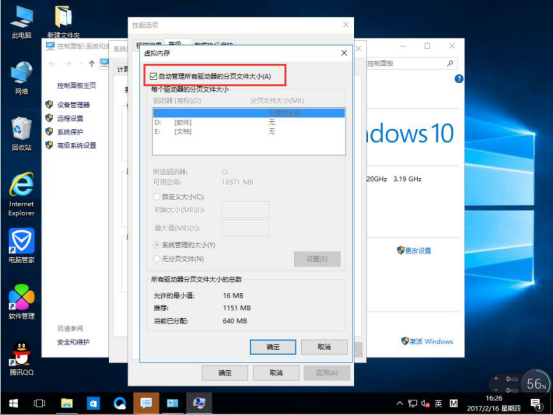Go forward in the control panel window
Viewport: 553px width, 415px height.
tap(68, 63)
